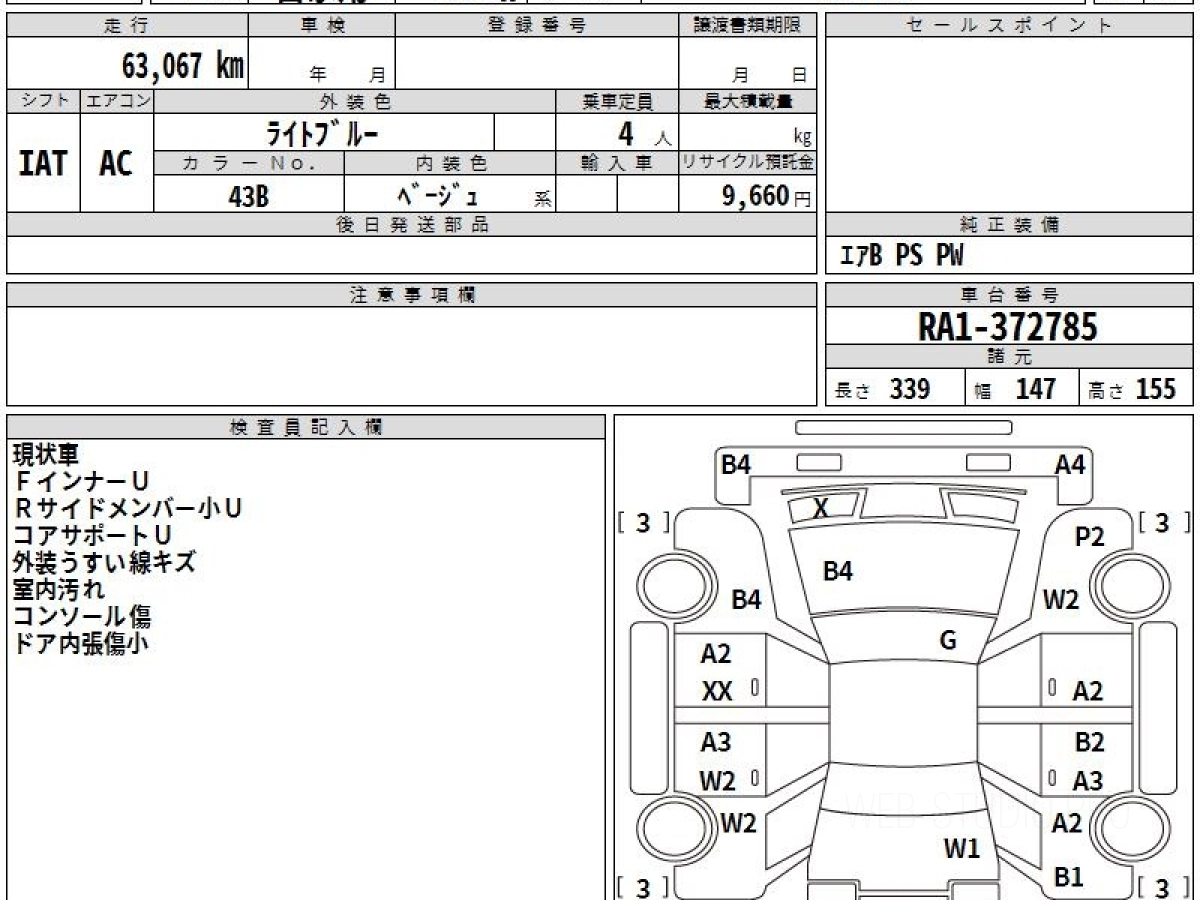1200x900 pixels.
Task: Select the chassis number RA1-372785
Action: tap(1008, 326)
